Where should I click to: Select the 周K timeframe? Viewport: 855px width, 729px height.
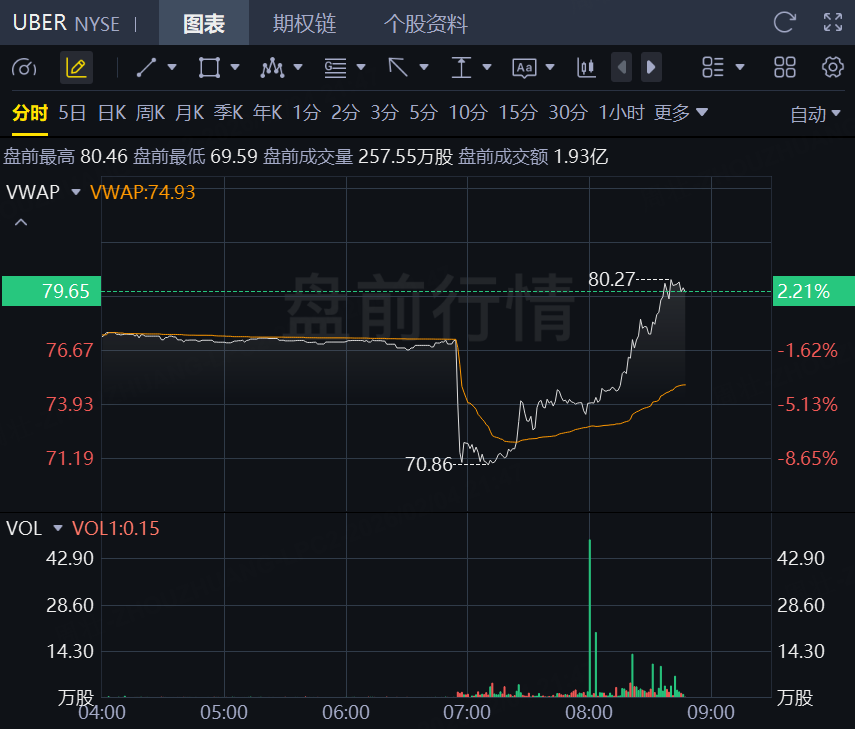[150, 113]
